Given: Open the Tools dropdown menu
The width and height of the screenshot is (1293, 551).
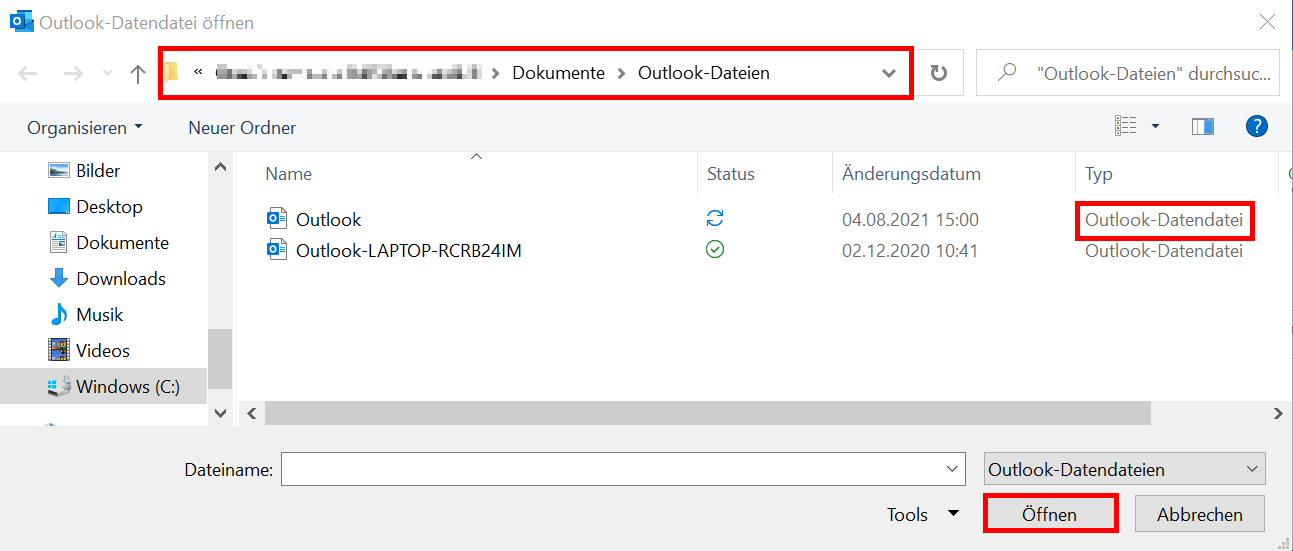Looking at the screenshot, I should tap(922, 515).
